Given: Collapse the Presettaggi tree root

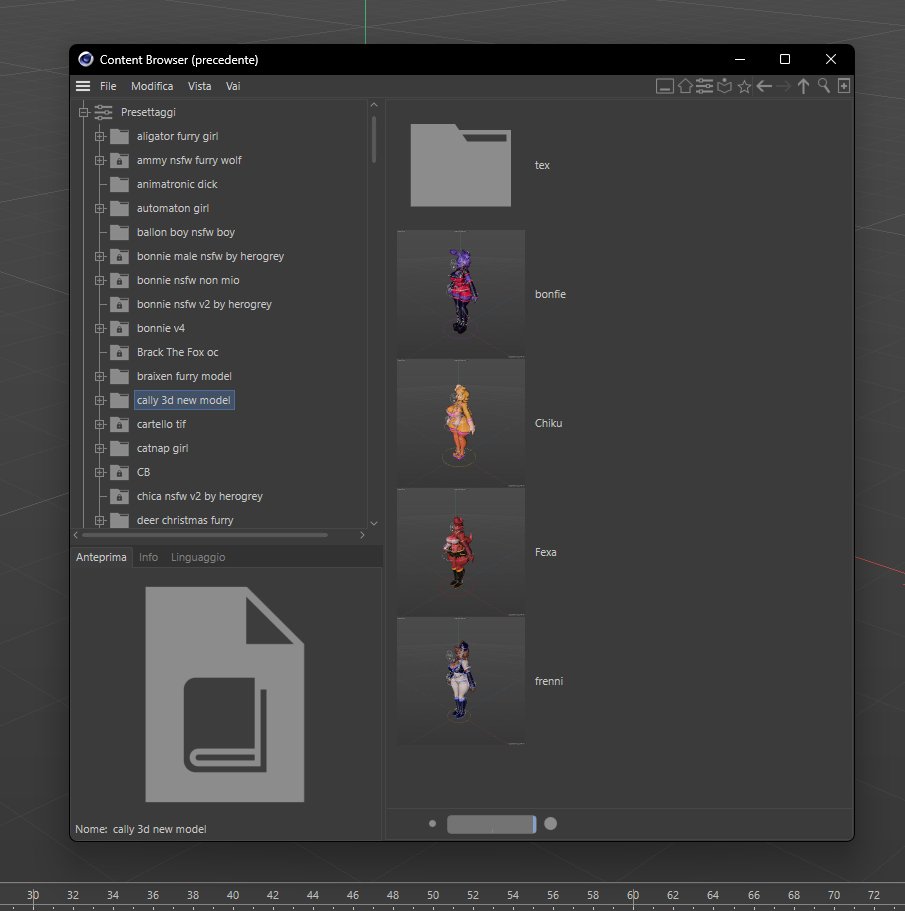Looking at the screenshot, I should [x=84, y=112].
